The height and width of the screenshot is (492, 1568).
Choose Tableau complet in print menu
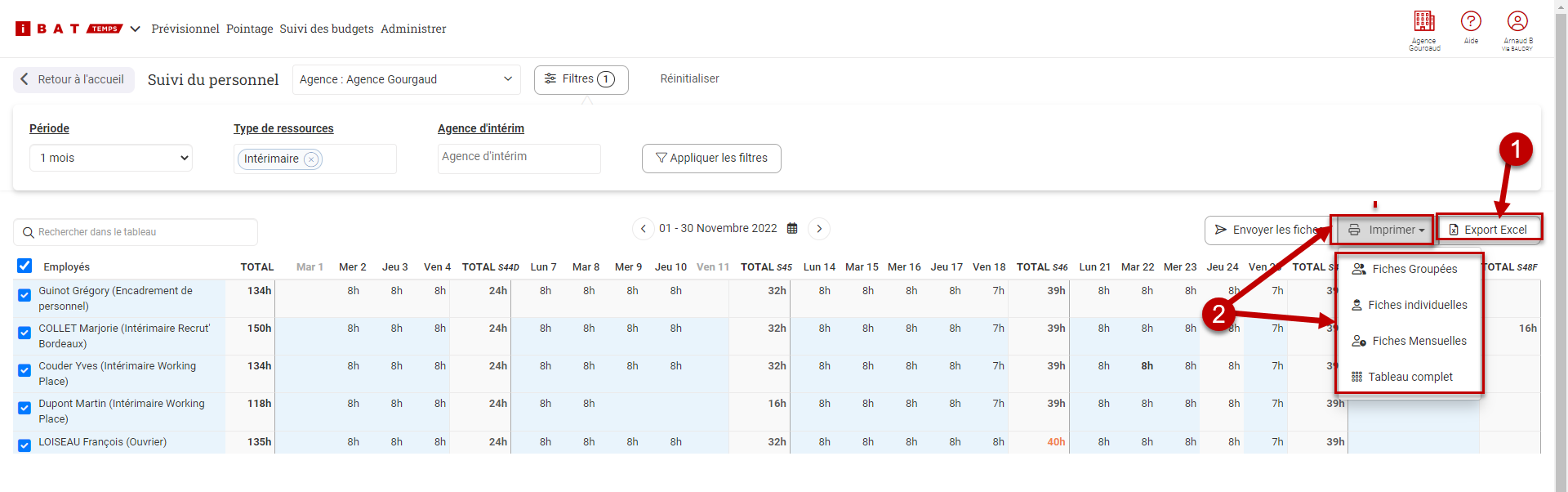click(x=1410, y=377)
